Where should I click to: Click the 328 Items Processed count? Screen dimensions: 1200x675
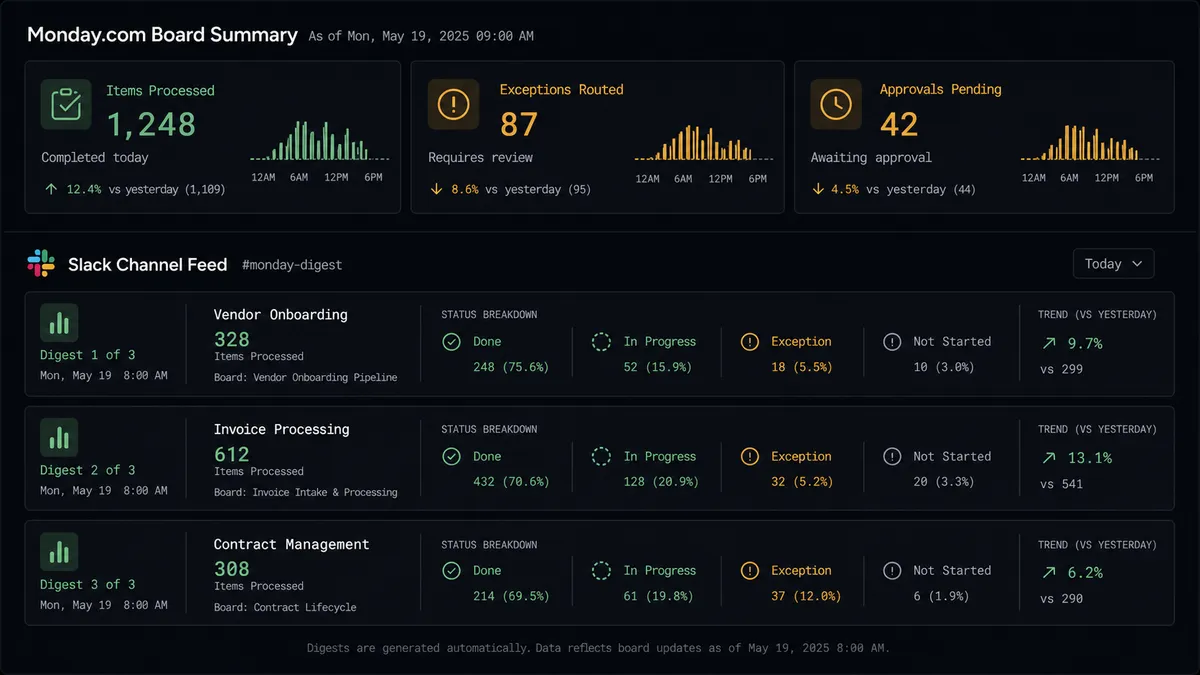tap(232, 340)
